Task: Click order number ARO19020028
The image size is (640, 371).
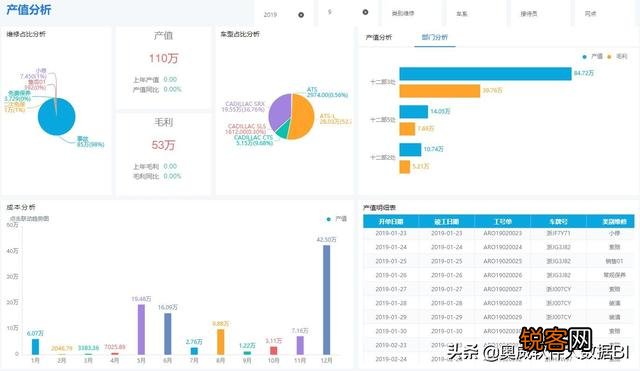Action: coord(502,303)
